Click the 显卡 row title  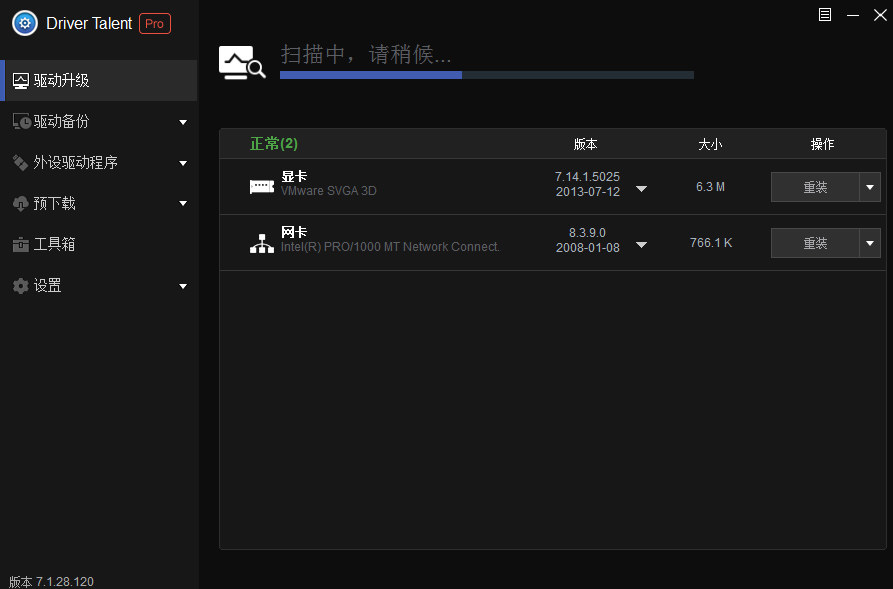(294, 177)
